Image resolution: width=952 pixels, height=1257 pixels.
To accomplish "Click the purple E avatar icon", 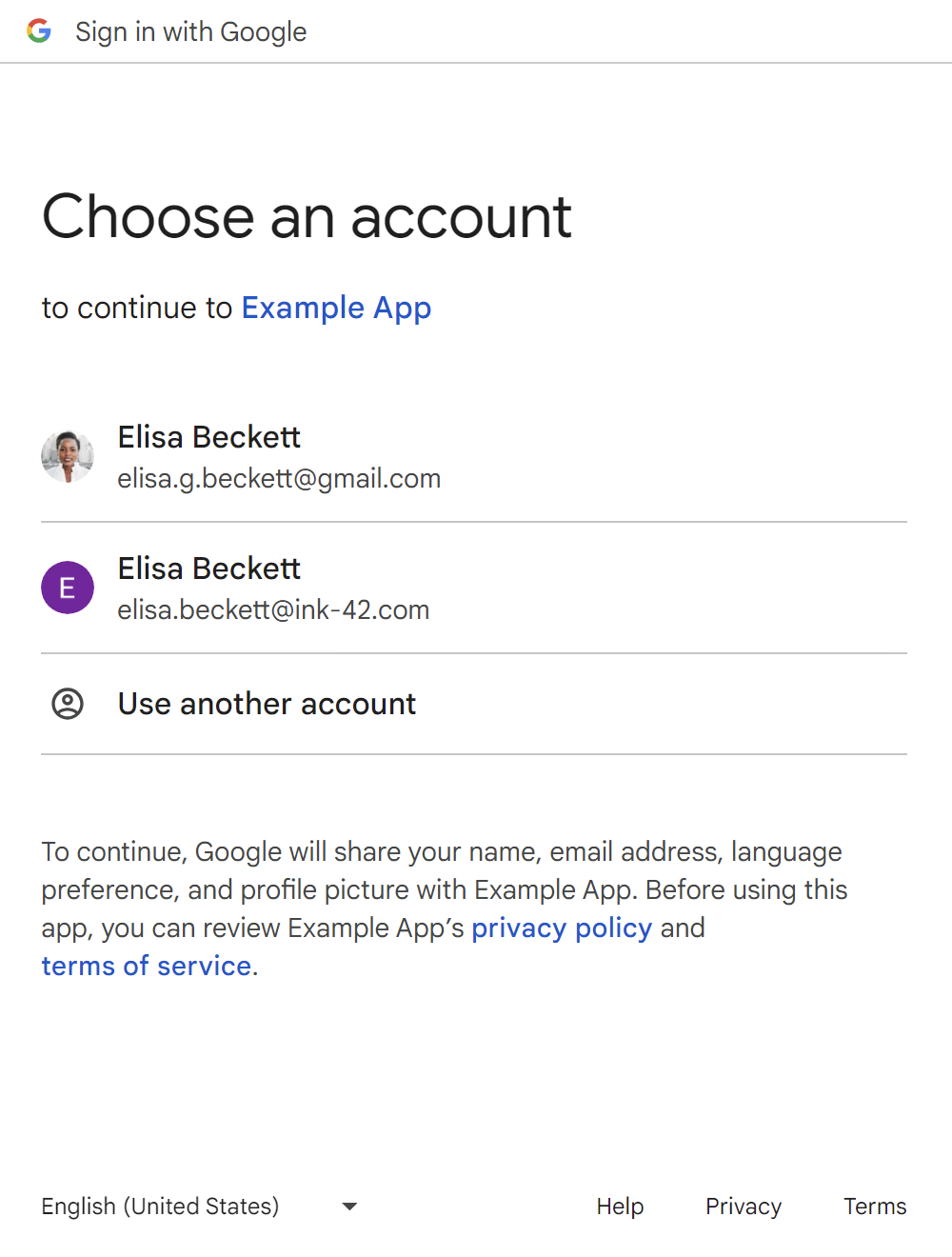I will [x=67, y=588].
